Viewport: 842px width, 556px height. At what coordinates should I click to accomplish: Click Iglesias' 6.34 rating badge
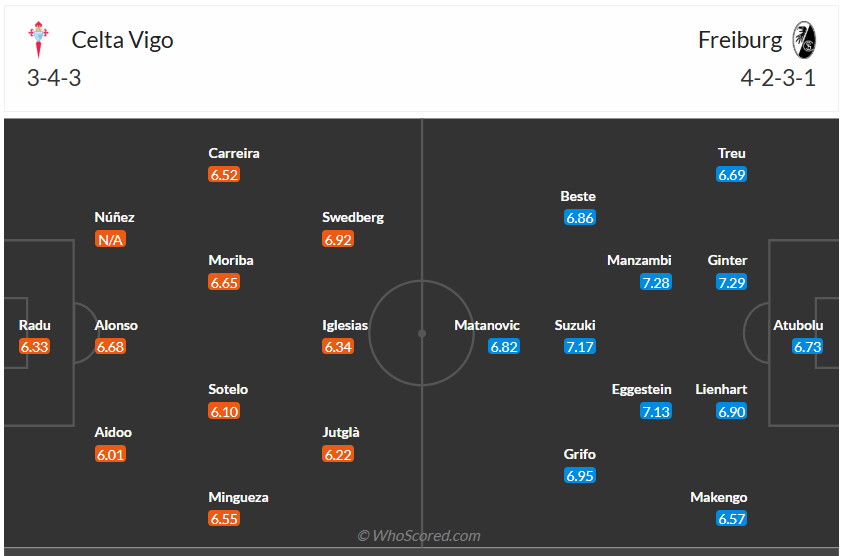click(x=338, y=347)
